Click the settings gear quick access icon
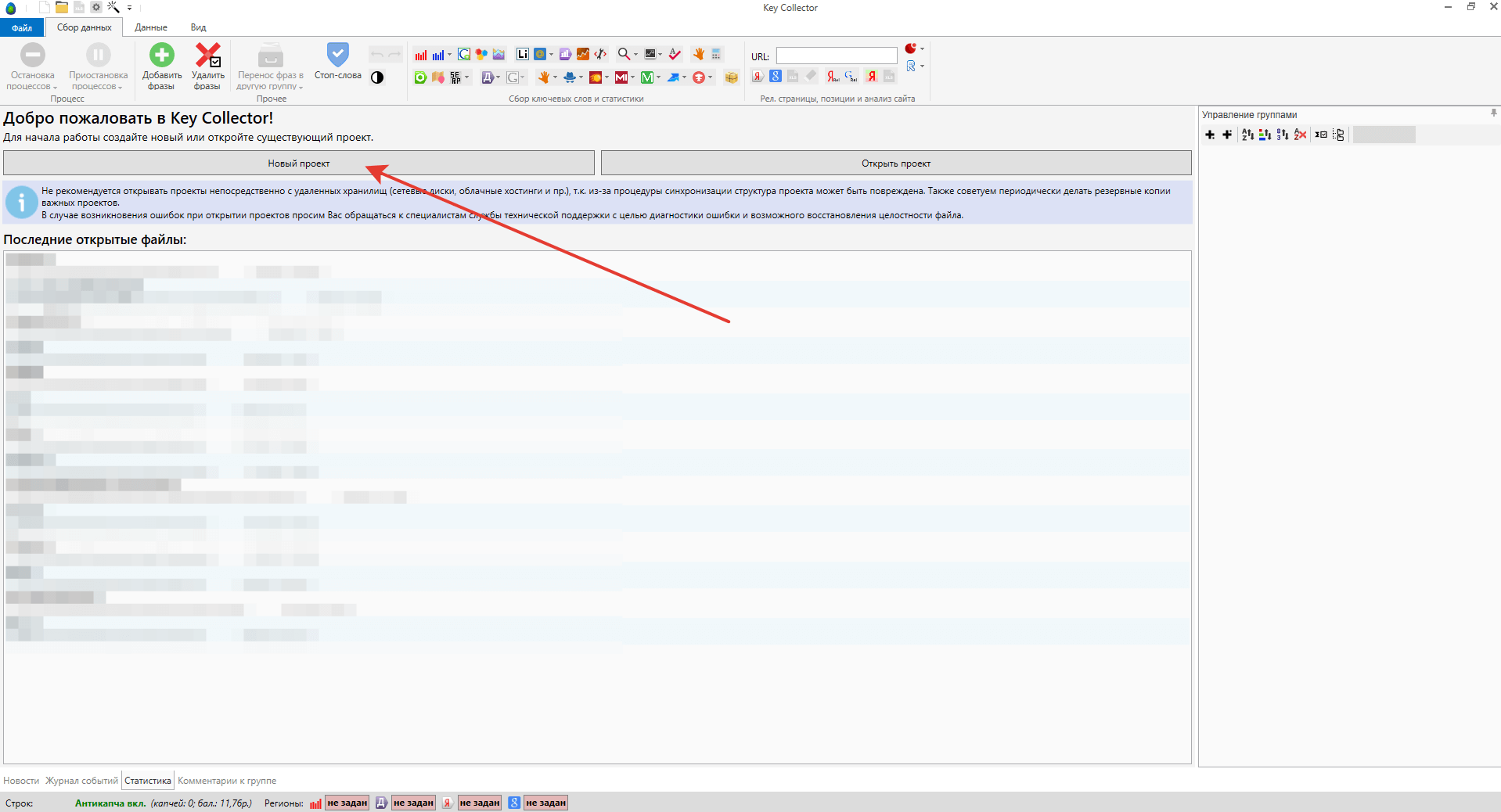Viewport: 1501px width, 812px height. click(x=96, y=8)
